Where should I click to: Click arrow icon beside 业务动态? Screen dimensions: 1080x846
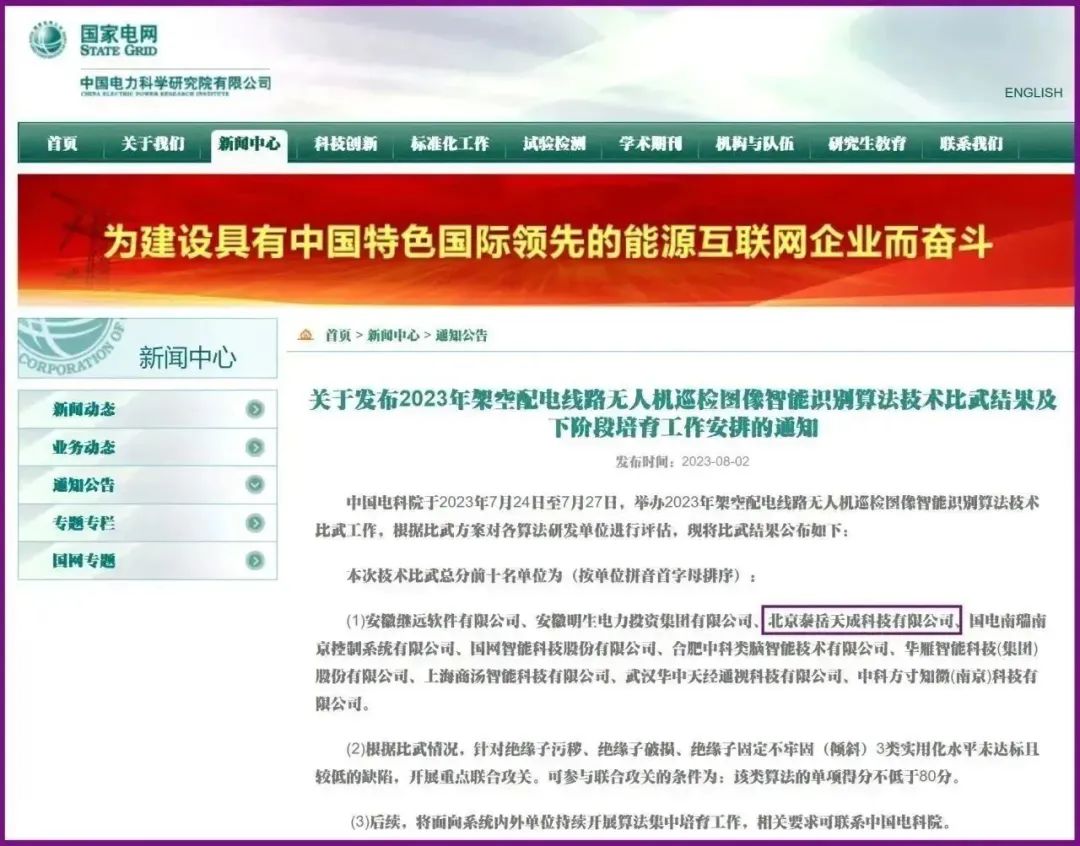[x=255, y=447]
